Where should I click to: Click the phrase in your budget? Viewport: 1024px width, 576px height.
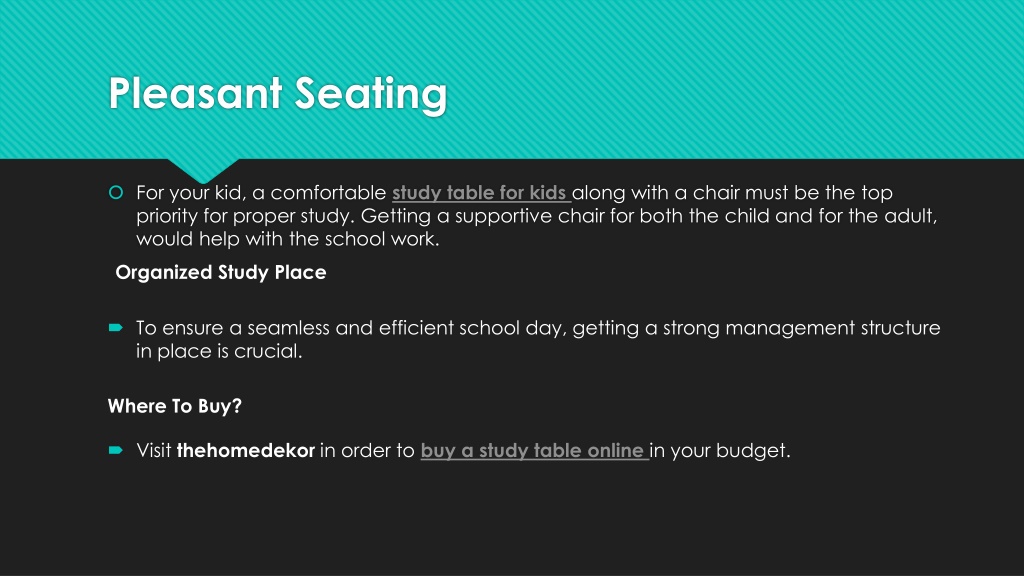click(720, 451)
